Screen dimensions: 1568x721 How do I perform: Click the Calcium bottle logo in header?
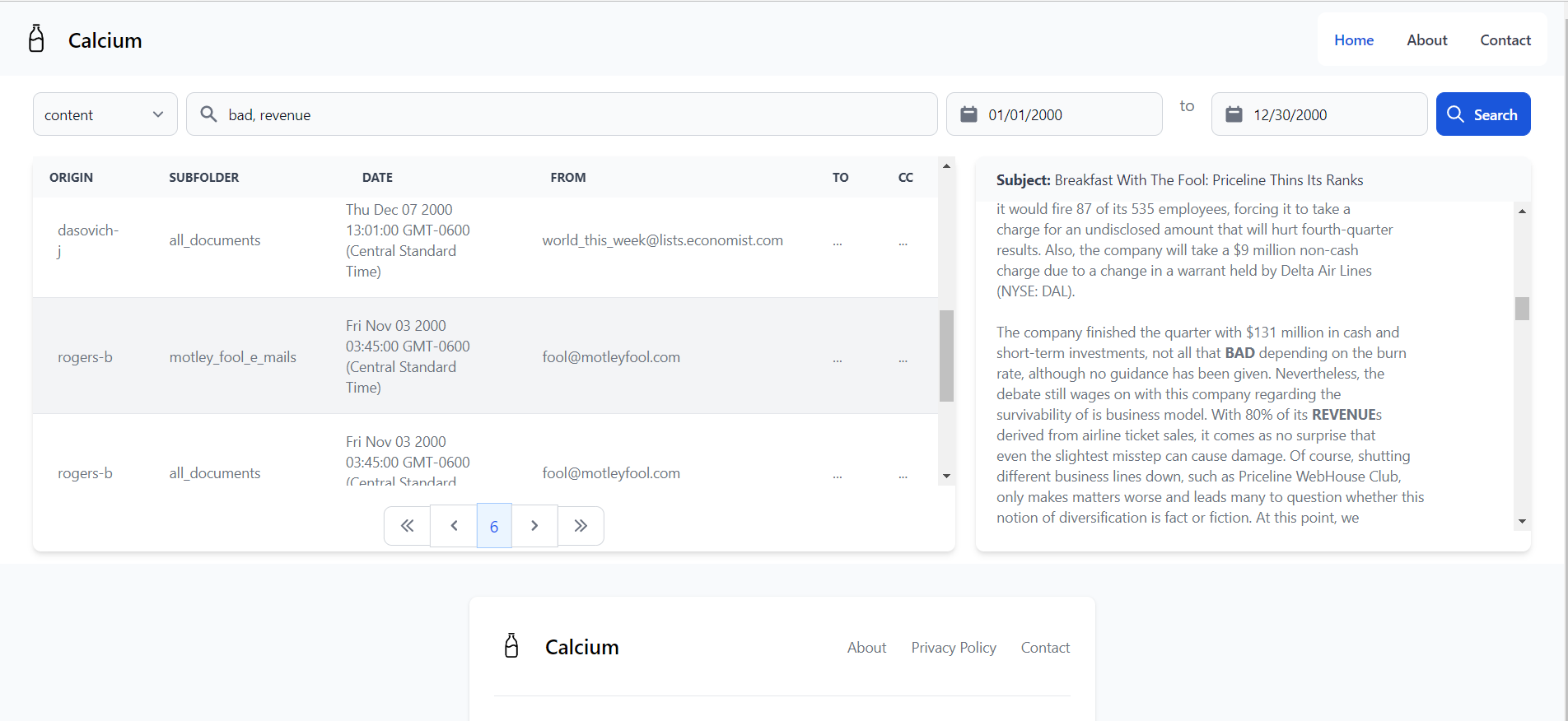coord(36,39)
